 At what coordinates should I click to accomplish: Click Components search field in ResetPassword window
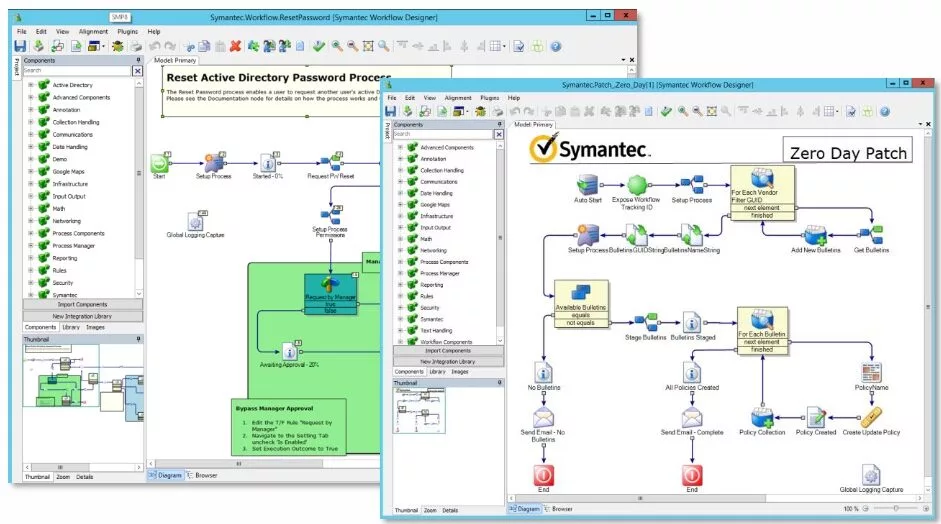point(78,71)
